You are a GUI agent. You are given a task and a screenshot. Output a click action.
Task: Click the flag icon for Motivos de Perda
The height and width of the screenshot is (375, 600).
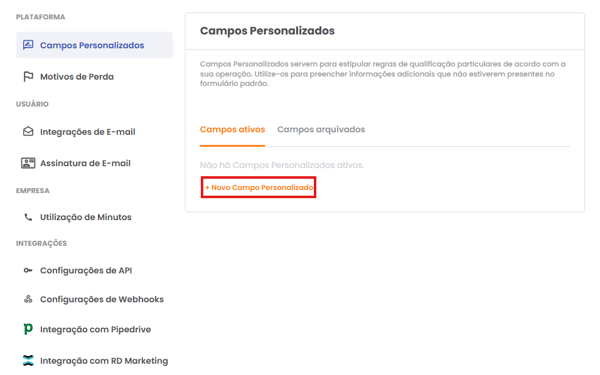(x=28, y=77)
